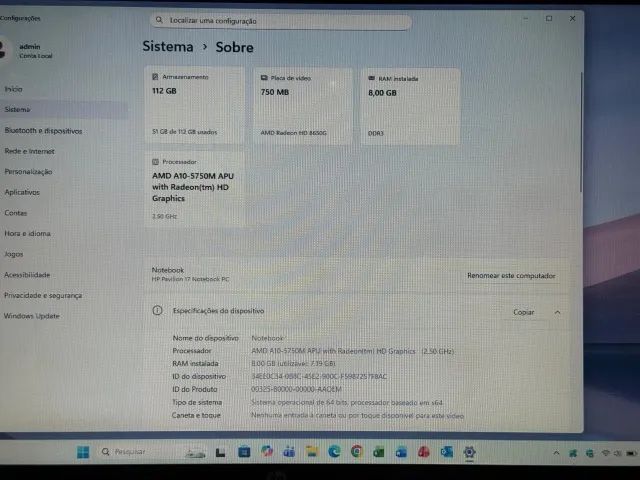The height and width of the screenshot is (480, 640).
Task: Launch Google Chrome from the taskbar
Action: pyautogui.click(x=357, y=452)
